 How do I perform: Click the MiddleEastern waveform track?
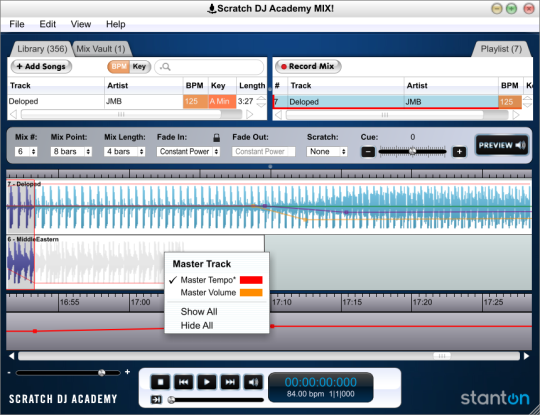click(135, 262)
